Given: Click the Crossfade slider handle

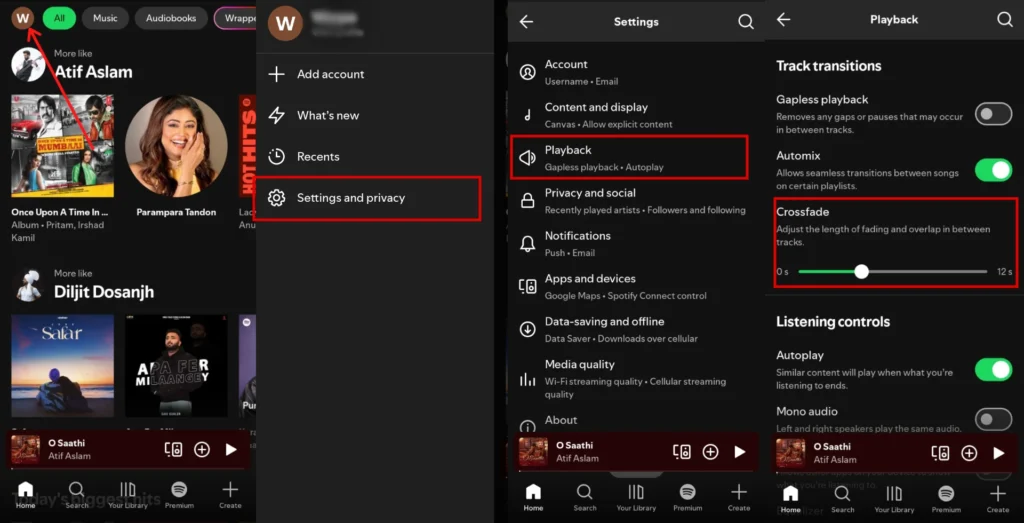Looking at the screenshot, I should coord(861,272).
